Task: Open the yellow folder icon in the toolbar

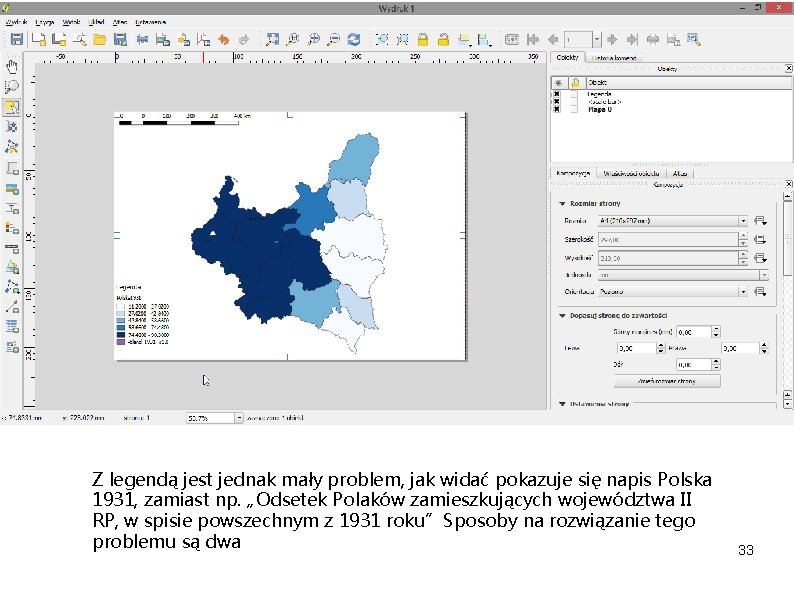Action: click(x=99, y=40)
